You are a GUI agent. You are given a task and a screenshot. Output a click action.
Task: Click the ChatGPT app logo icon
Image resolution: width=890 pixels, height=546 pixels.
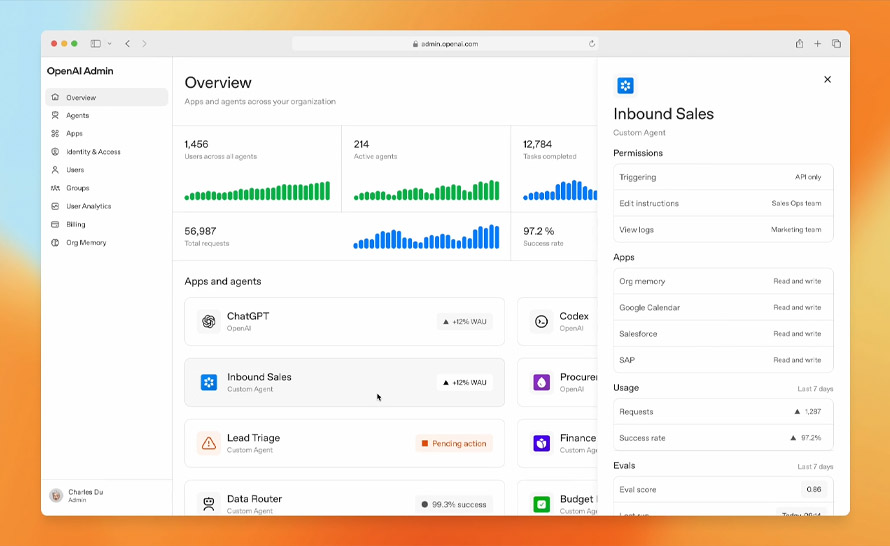[208, 321]
